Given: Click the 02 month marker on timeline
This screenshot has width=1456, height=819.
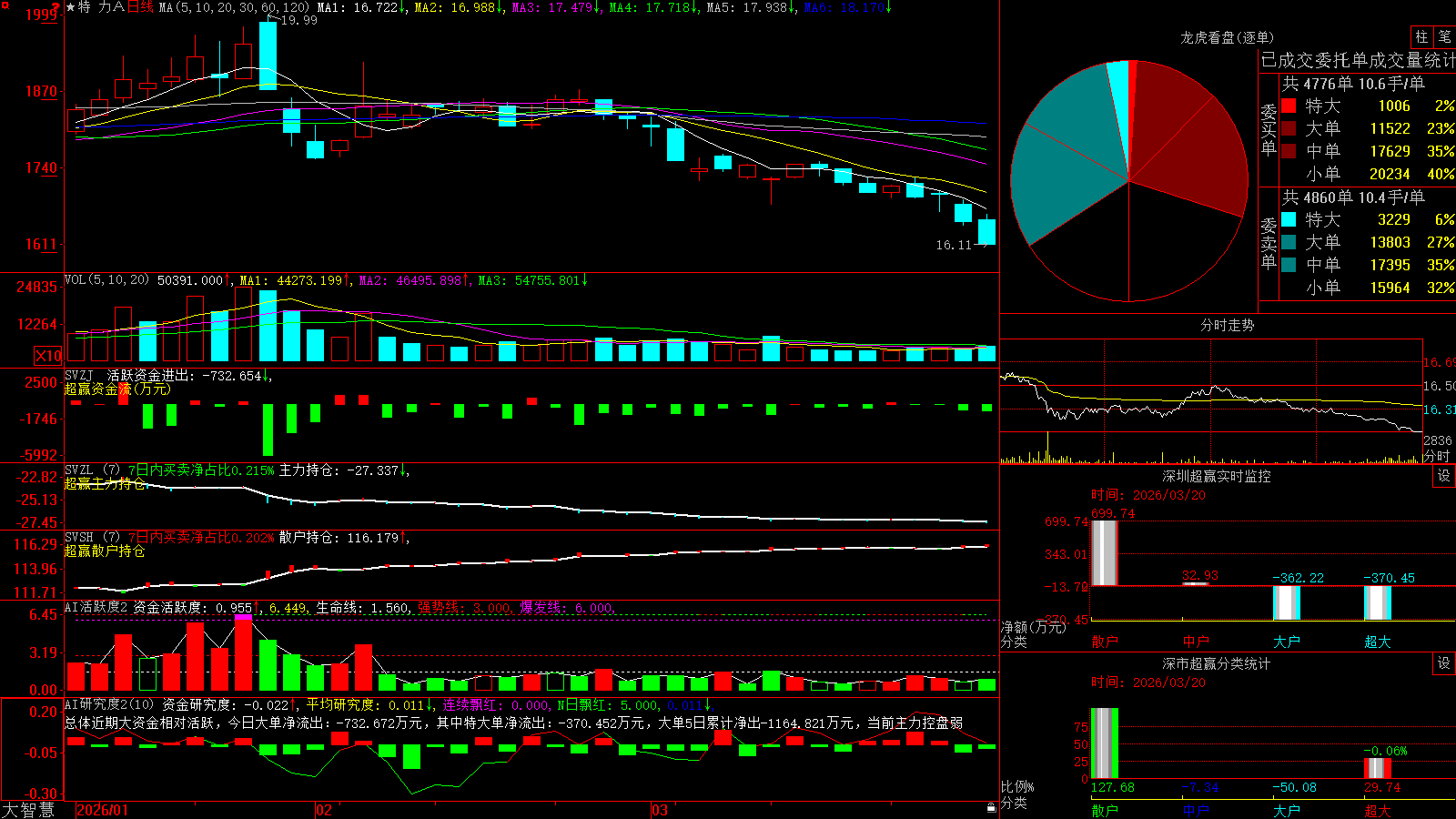Looking at the screenshot, I should point(323,810).
